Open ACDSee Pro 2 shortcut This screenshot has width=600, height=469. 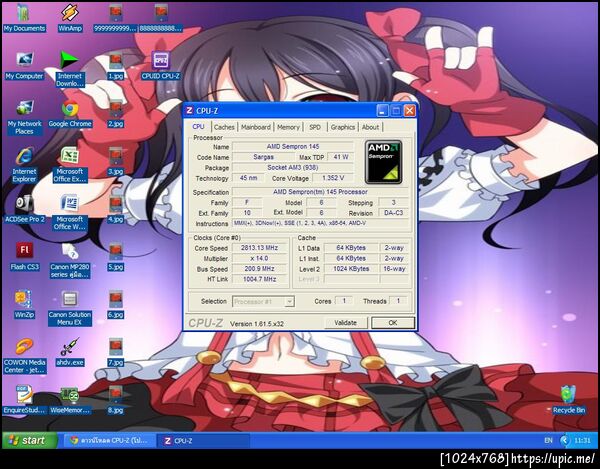[x=24, y=209]
